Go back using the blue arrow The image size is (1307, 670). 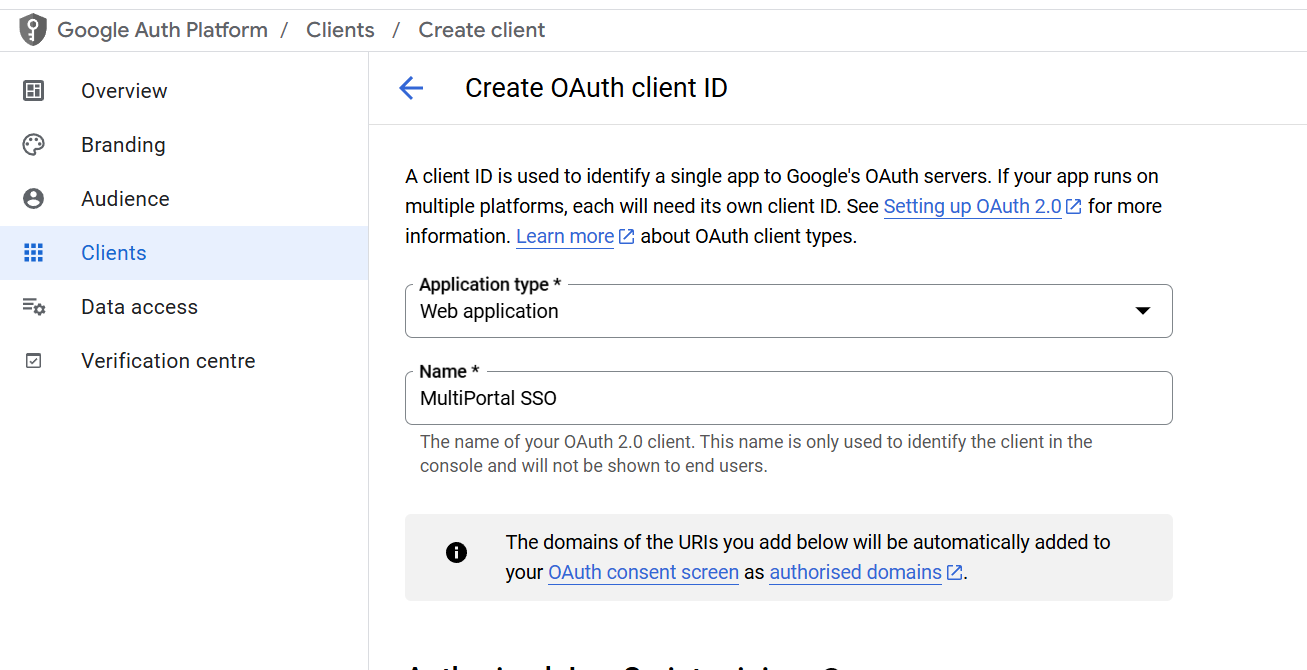point(411,88)
